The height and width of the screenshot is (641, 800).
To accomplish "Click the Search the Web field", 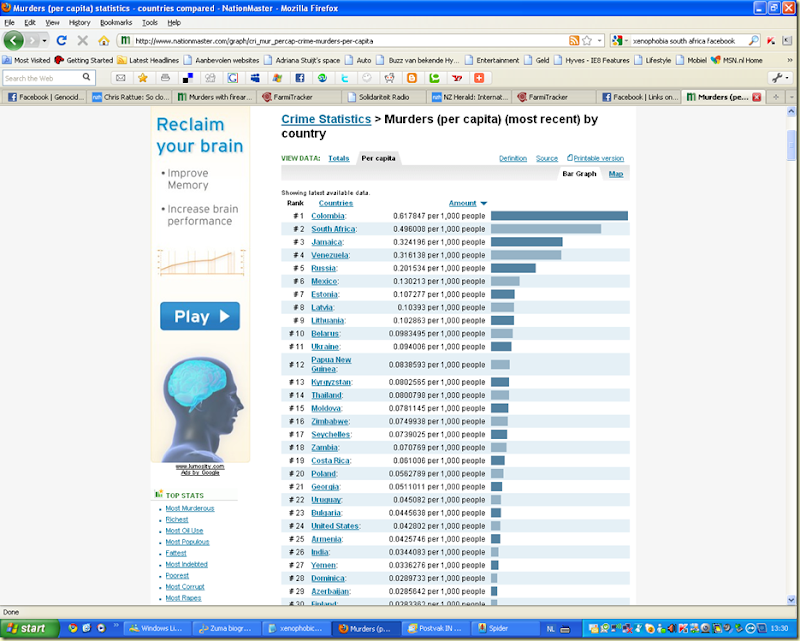I will [42, 78].
